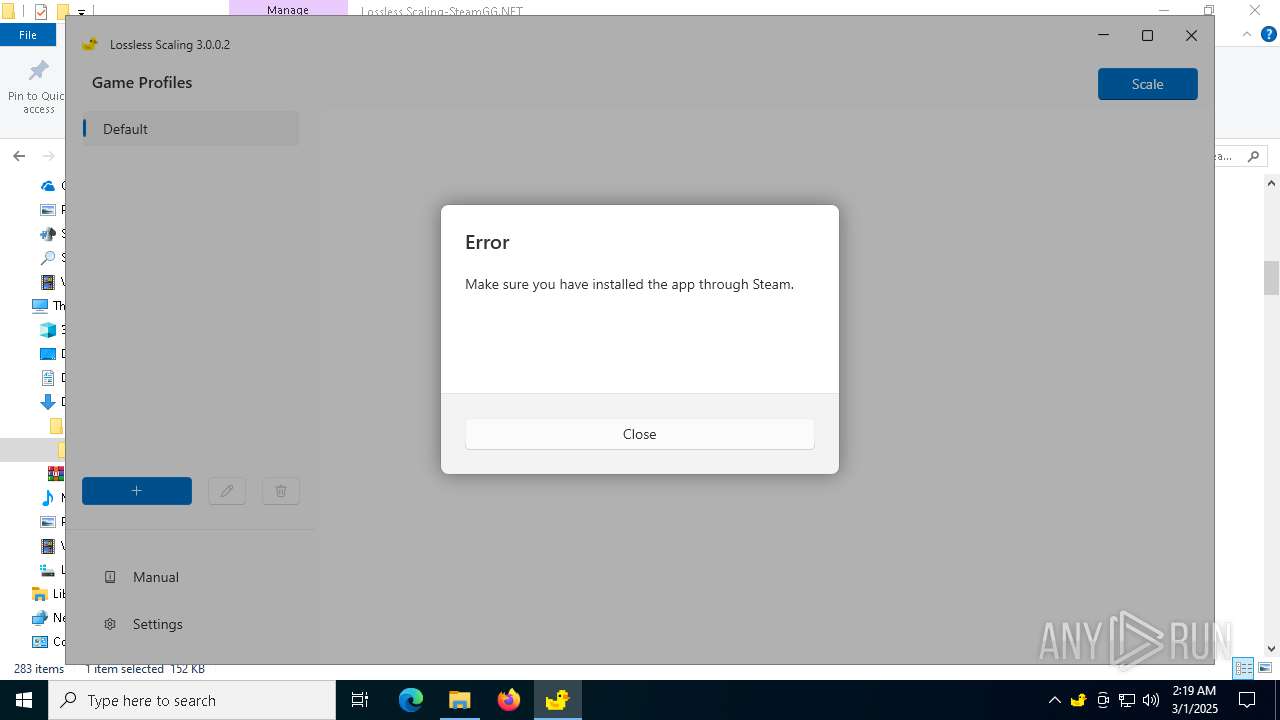Show hidden system tray icons

[x=1054, y=700]
